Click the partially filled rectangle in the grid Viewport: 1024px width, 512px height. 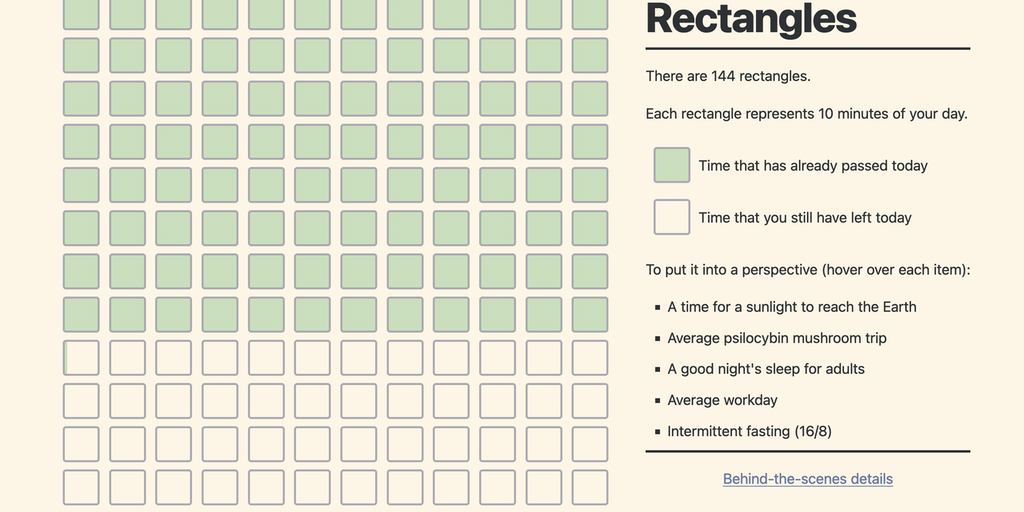[81, 357]
